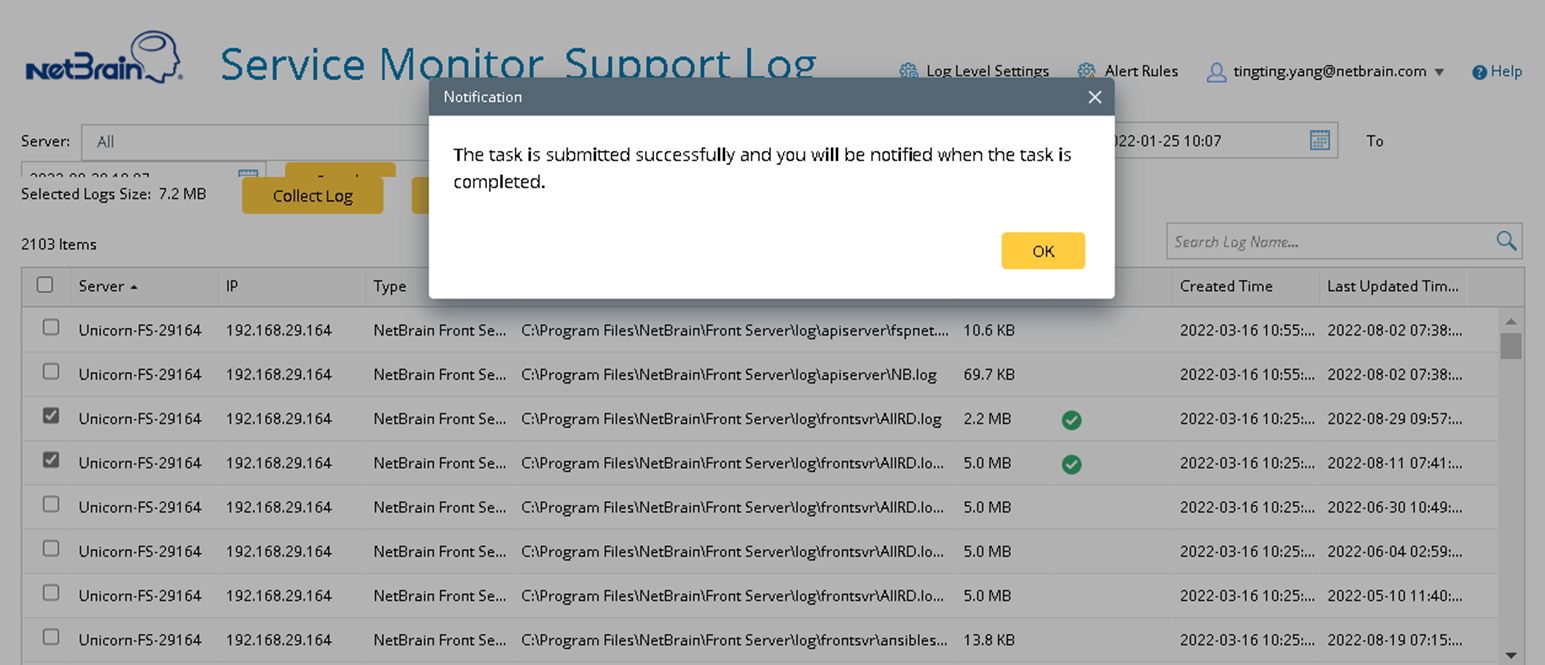Viewport: 1545px width, 665px height.
Task: Open the Server All dropdown
Action: coord(255,141)
